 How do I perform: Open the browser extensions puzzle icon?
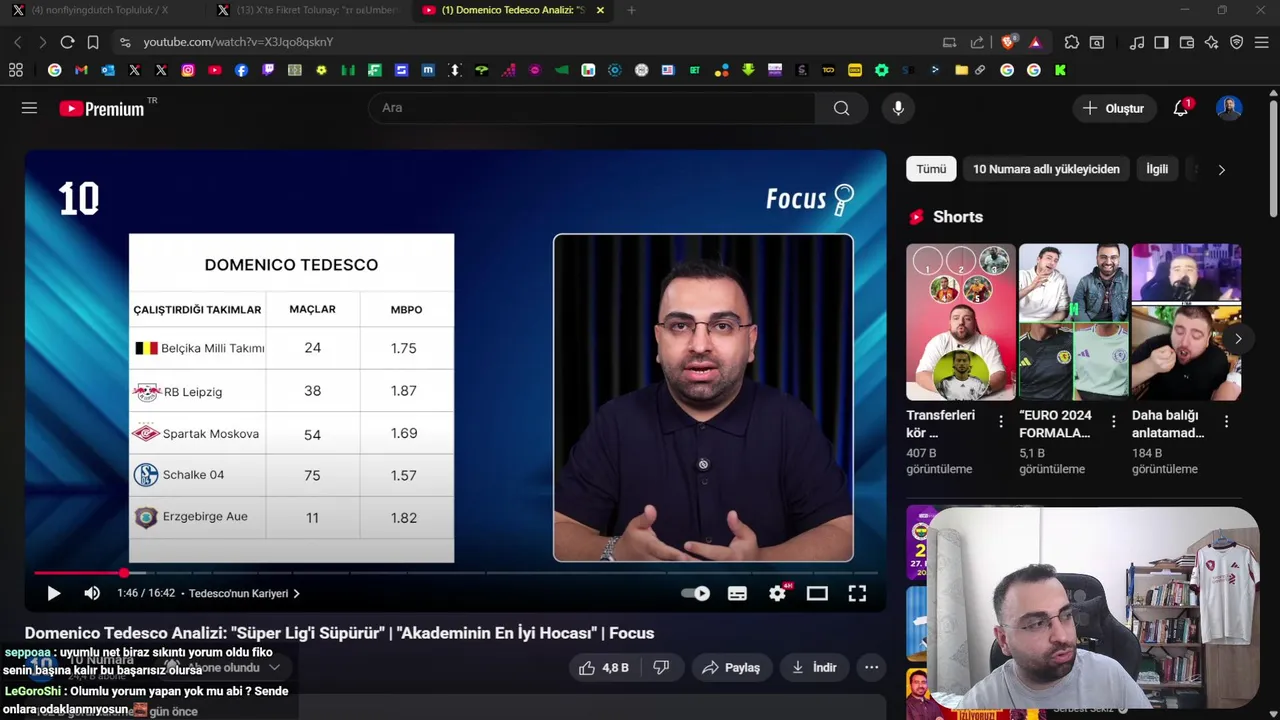click(x=1071, y=42)
